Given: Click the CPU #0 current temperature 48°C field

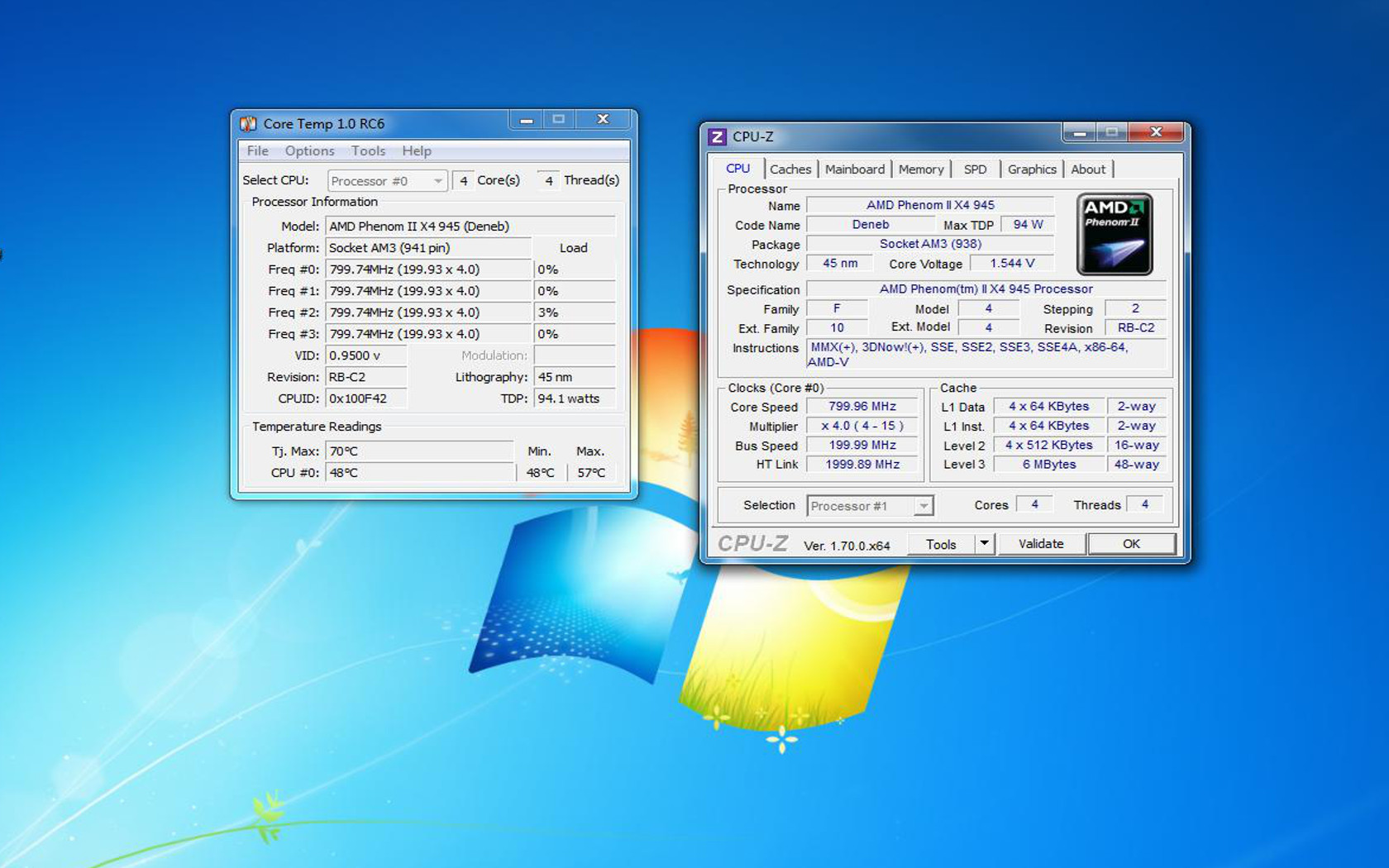Looking at the screenshot, I should [419, 473].
